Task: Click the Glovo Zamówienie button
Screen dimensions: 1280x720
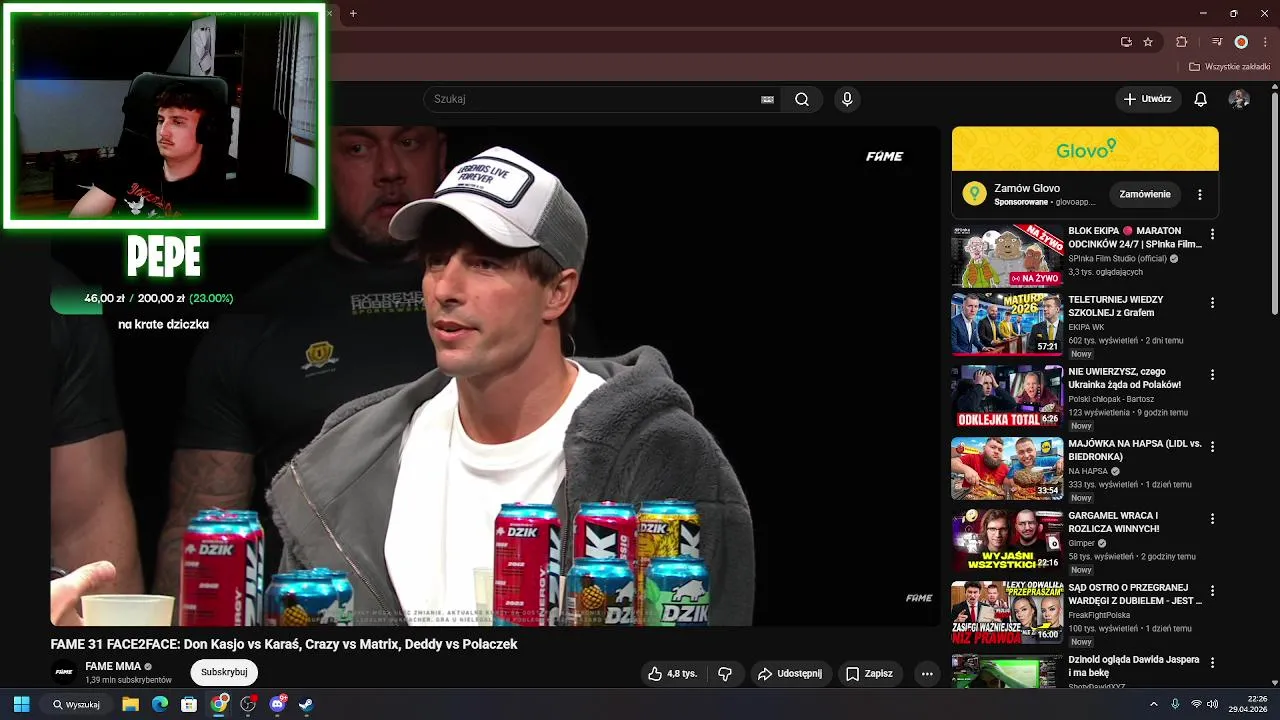Action: tap(1145, 194)
